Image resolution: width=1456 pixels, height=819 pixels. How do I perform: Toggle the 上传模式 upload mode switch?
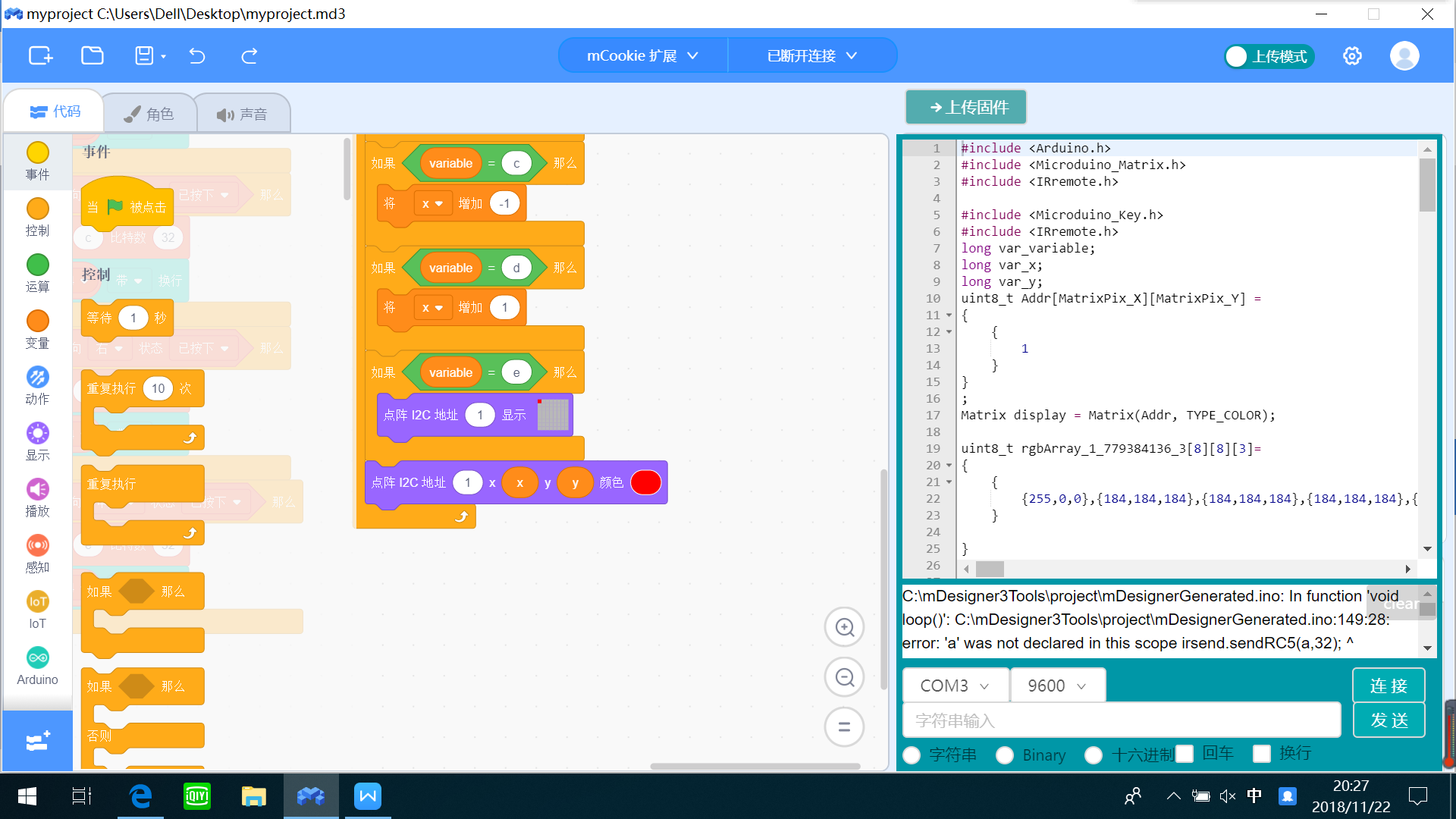tap(1269, 57)
